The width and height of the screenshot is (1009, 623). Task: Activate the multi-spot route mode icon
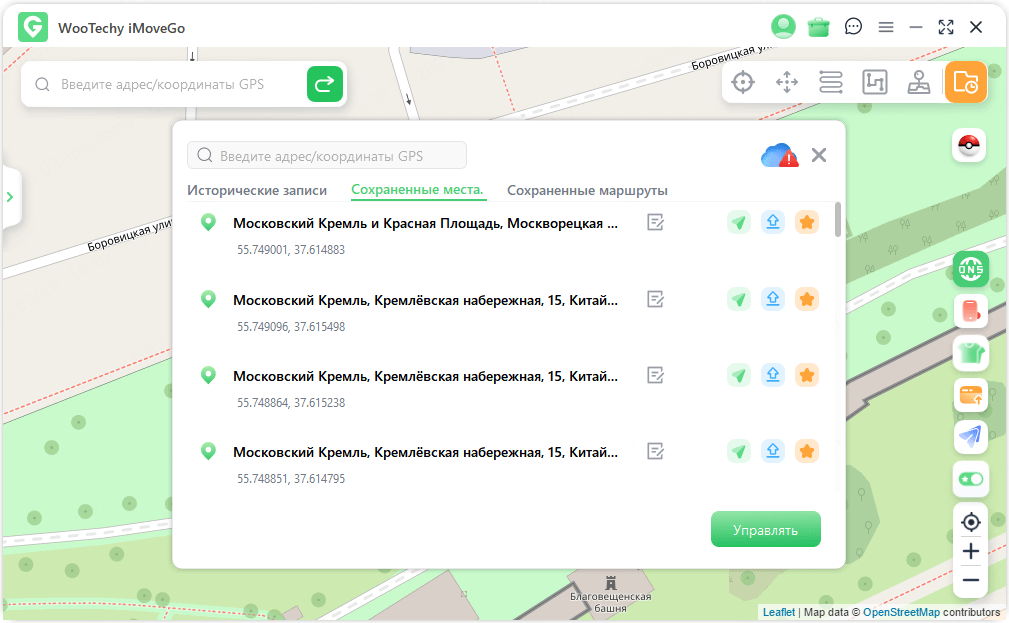pyautogui.click(x=831, y=82)
